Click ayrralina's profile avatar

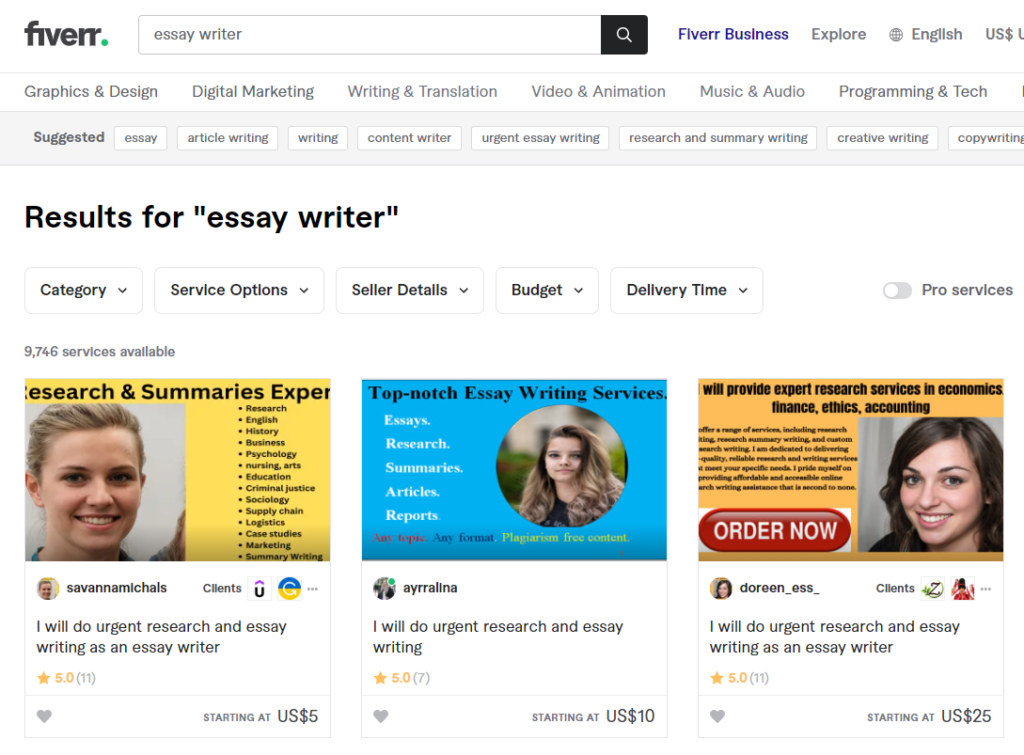[x=385, y=588]
